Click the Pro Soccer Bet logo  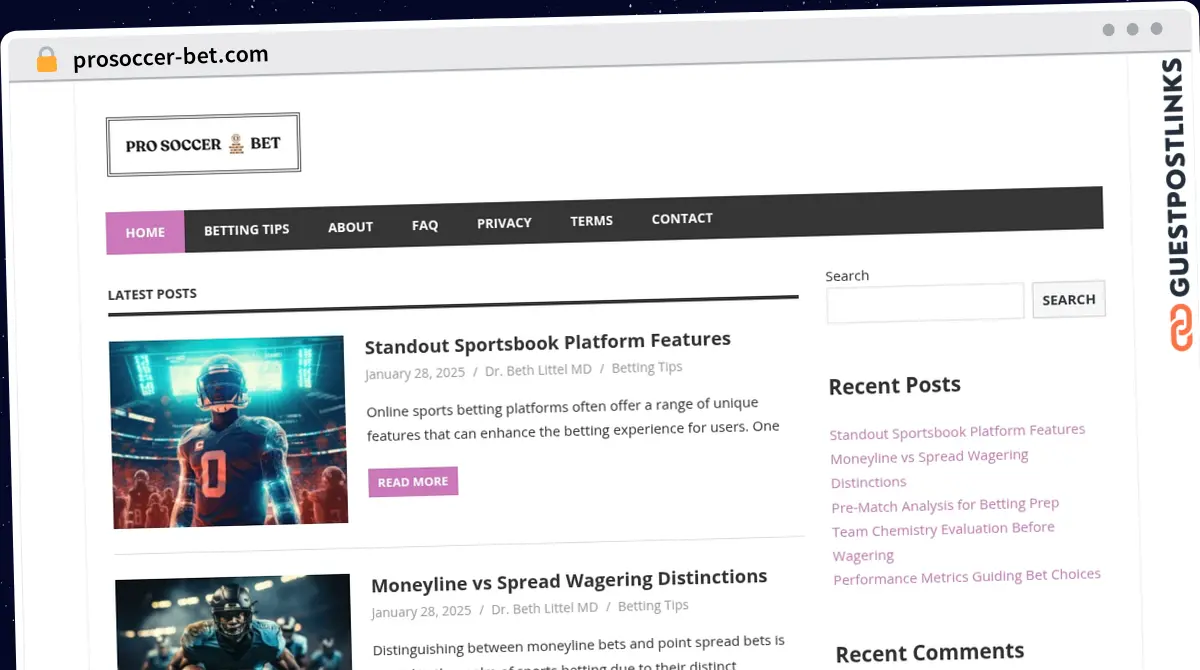point(203,144)
